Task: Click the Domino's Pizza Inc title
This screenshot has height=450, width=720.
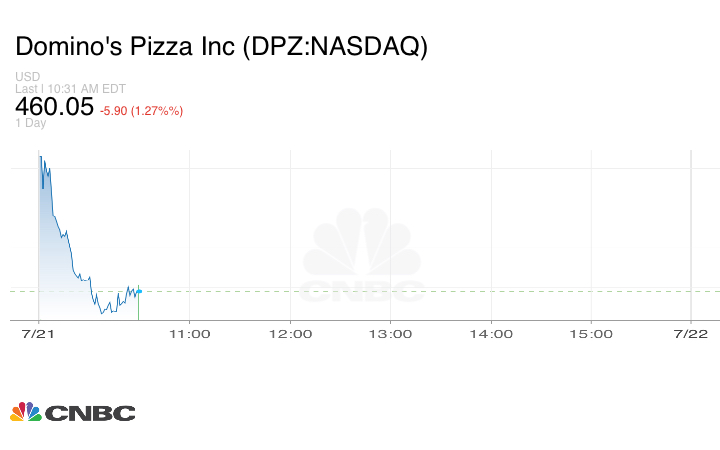Action: pos(220,47)
